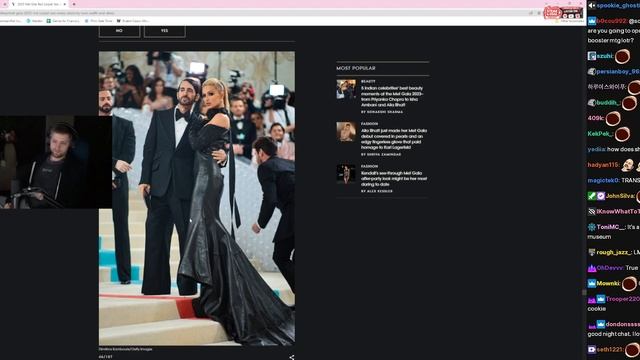
Task: Select the 2023 Met Gala Red Carpet tab
Action: [x=38, y=4]
